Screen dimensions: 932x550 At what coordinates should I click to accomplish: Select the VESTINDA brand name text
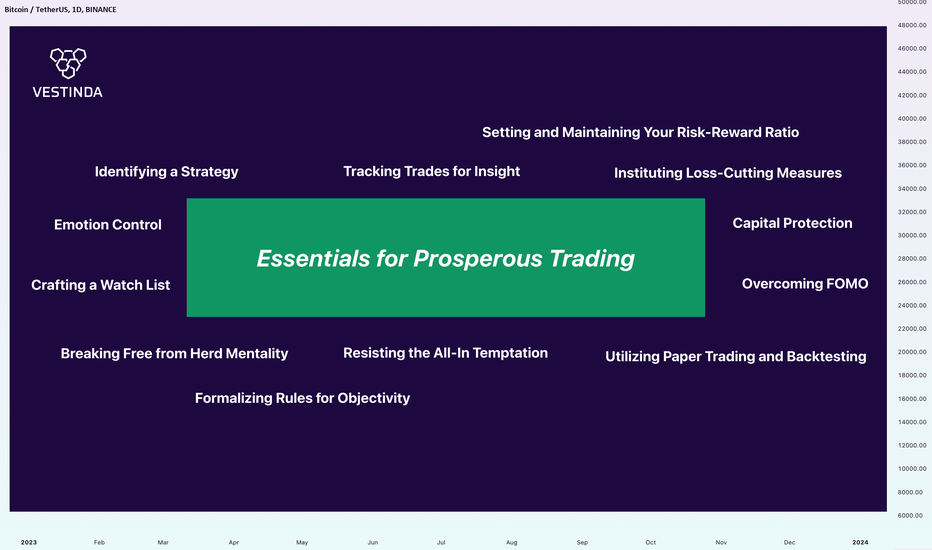click(67, 92)
